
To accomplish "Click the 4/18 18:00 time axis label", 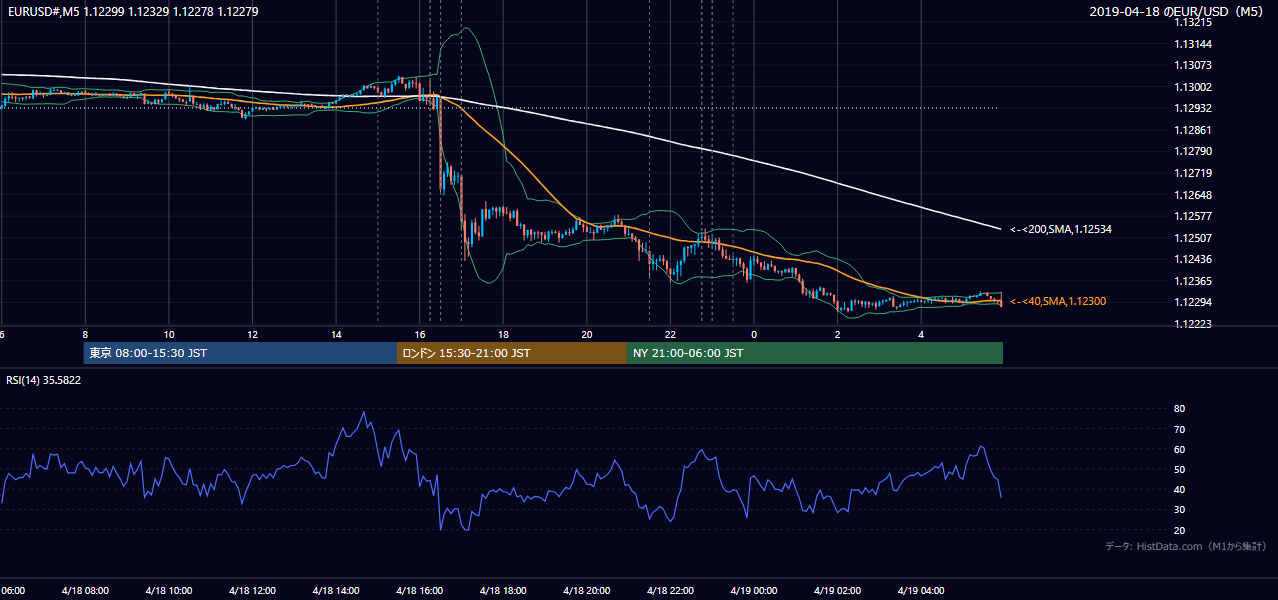I will click(x=503, y=590).
